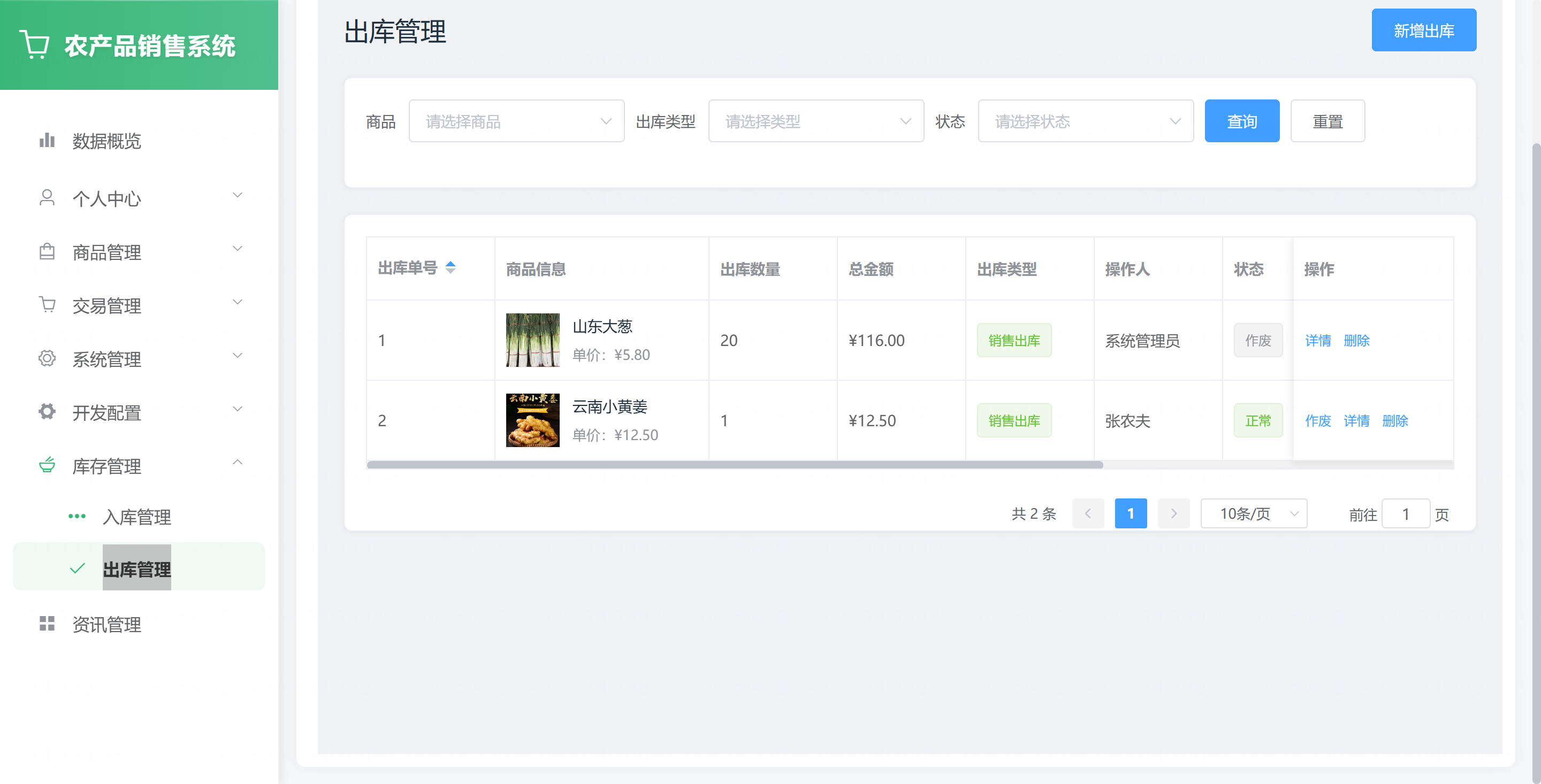This screenshot has width=1541, height=784.
Task: Click the 共 2 条 total count
Action: coord(1034,514)
